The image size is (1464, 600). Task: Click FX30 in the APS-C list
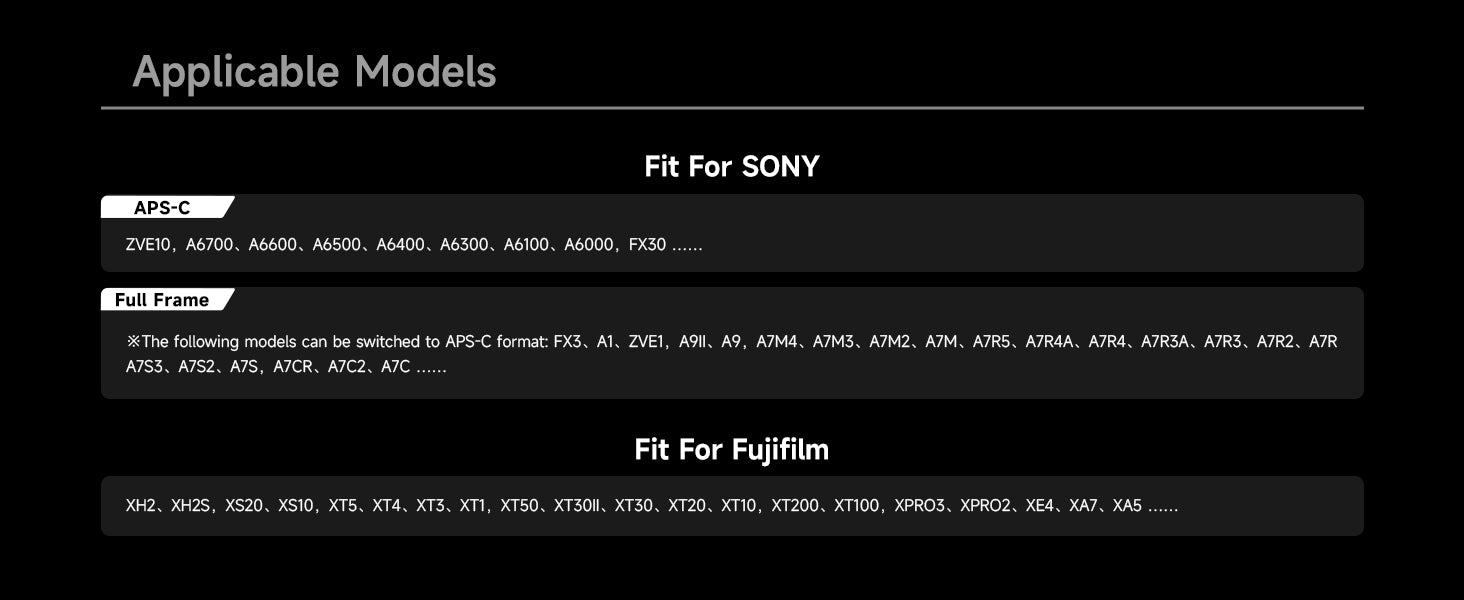click(647, 244)
